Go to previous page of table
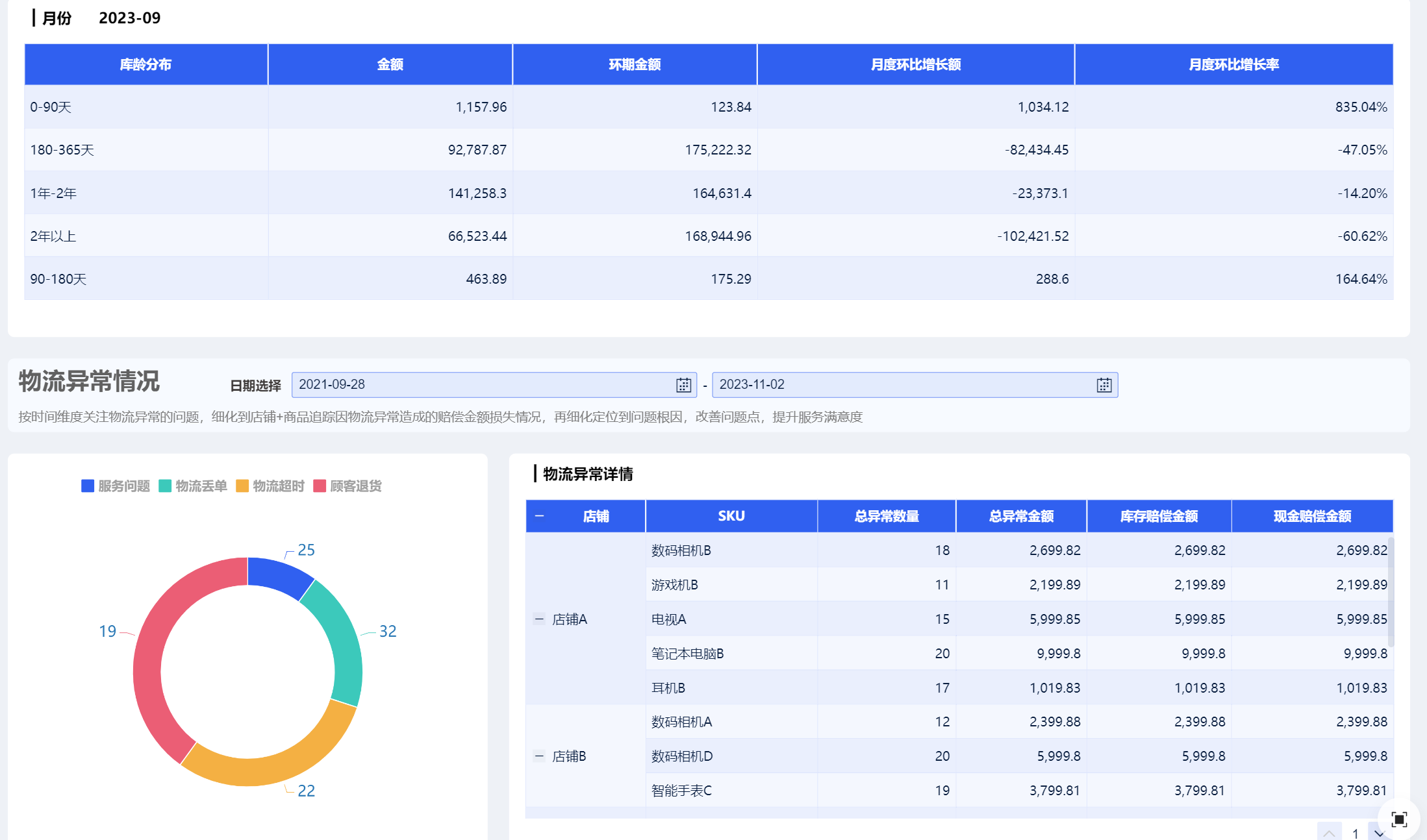1427x840 pixels. (x=1329, y=834)
